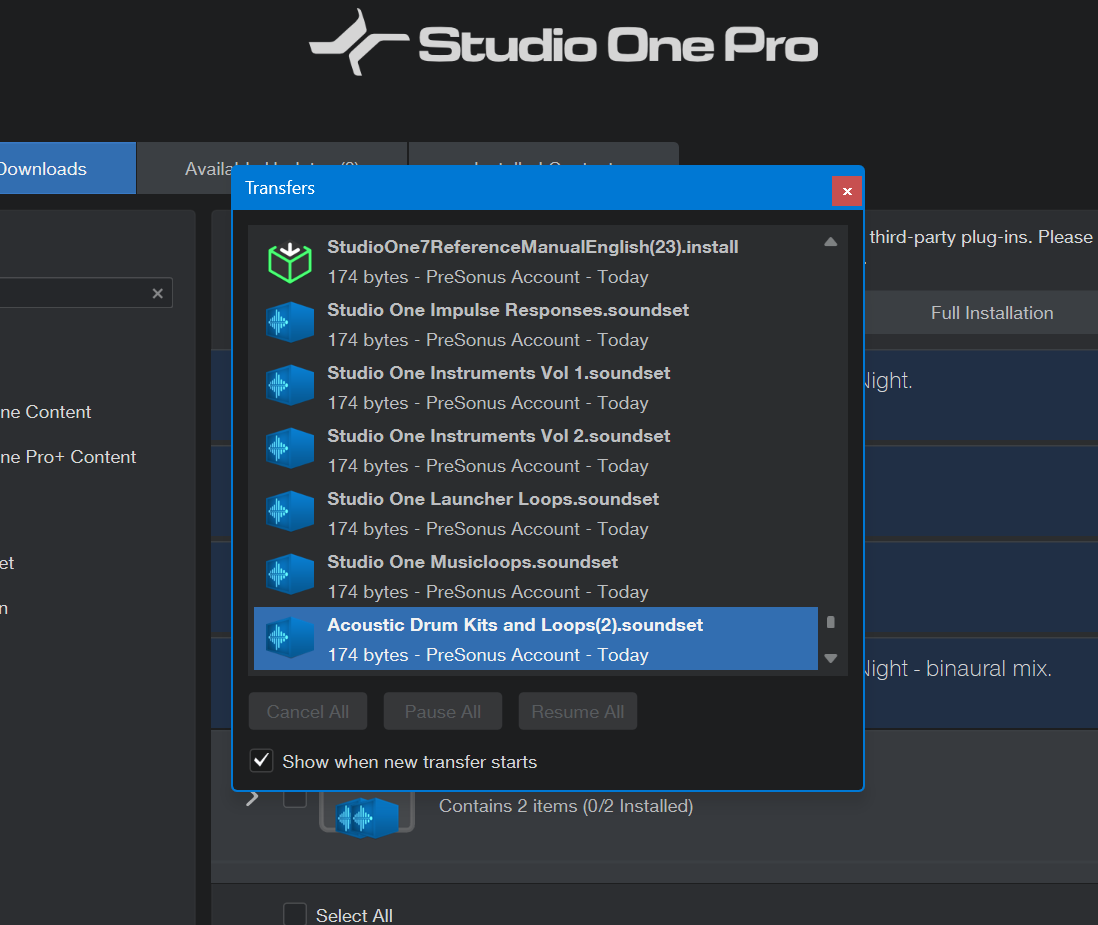
Task: Click the Transfers dialog title text
Action: coord(280,188)
